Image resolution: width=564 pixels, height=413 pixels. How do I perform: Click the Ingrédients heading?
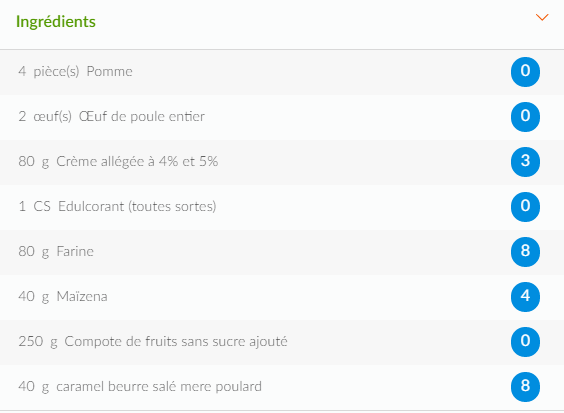pos(56,22)
